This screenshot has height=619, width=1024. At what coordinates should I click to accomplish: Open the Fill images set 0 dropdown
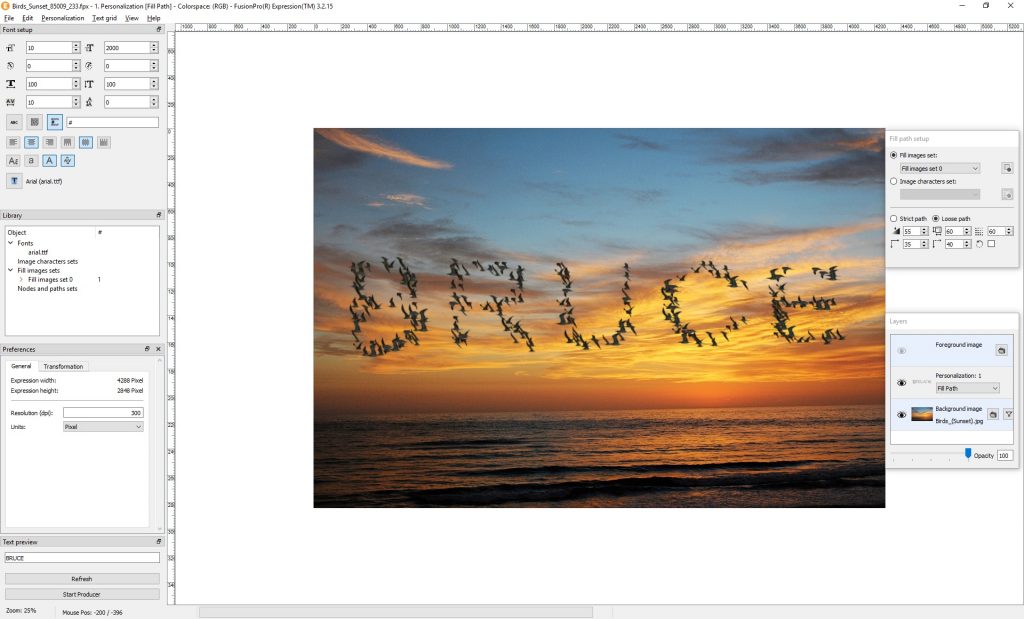939,168
